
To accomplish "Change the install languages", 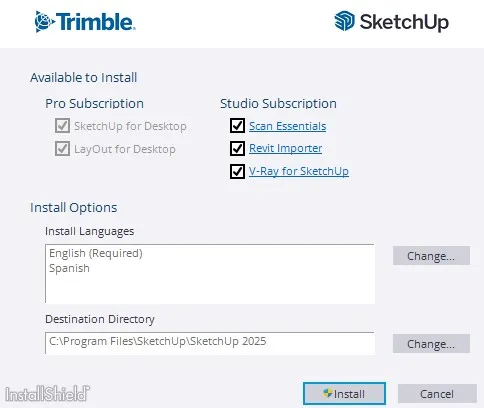I will [x=431, y=256].
